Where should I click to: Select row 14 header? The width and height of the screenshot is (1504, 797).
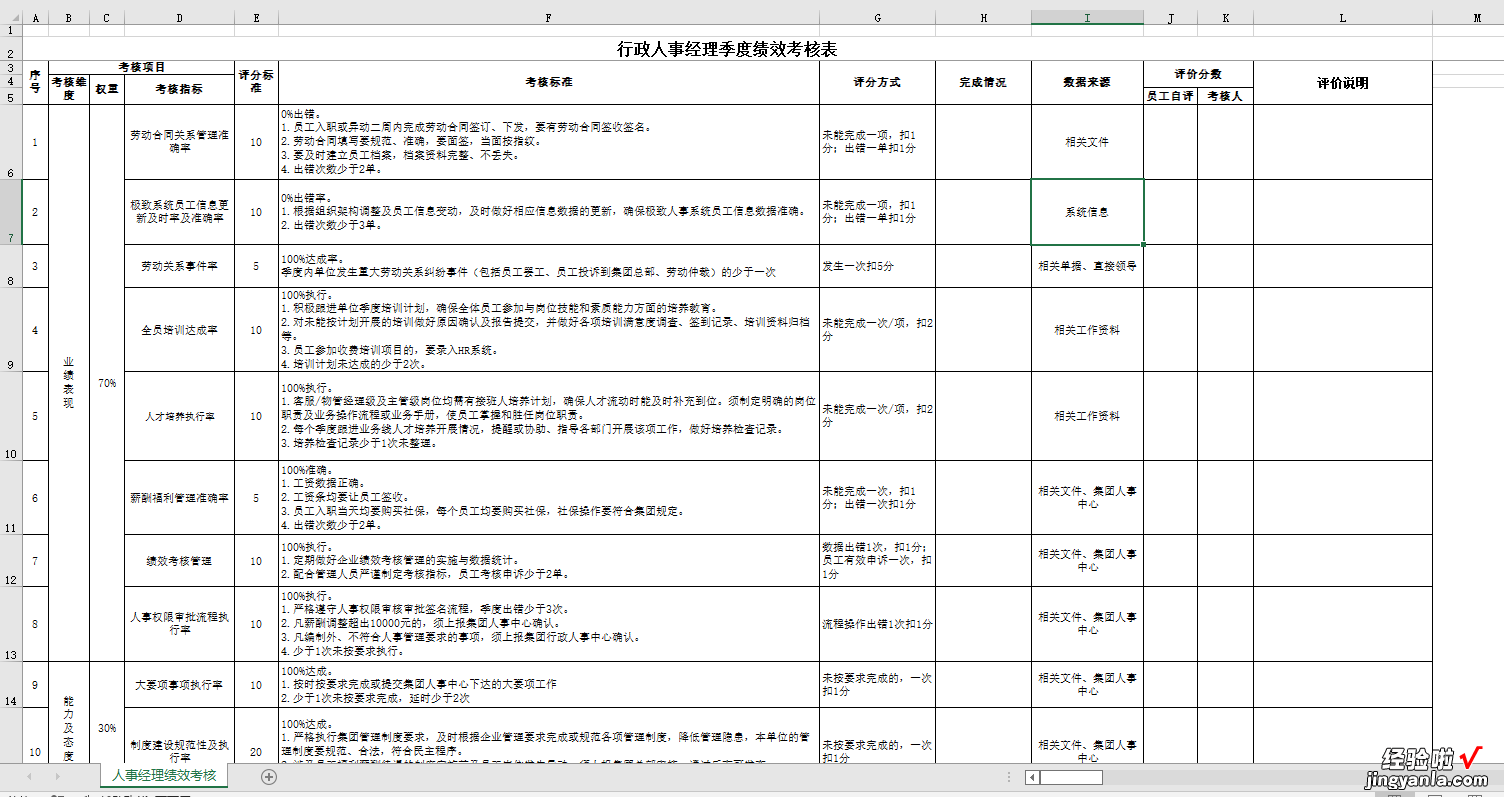(11, 685)
